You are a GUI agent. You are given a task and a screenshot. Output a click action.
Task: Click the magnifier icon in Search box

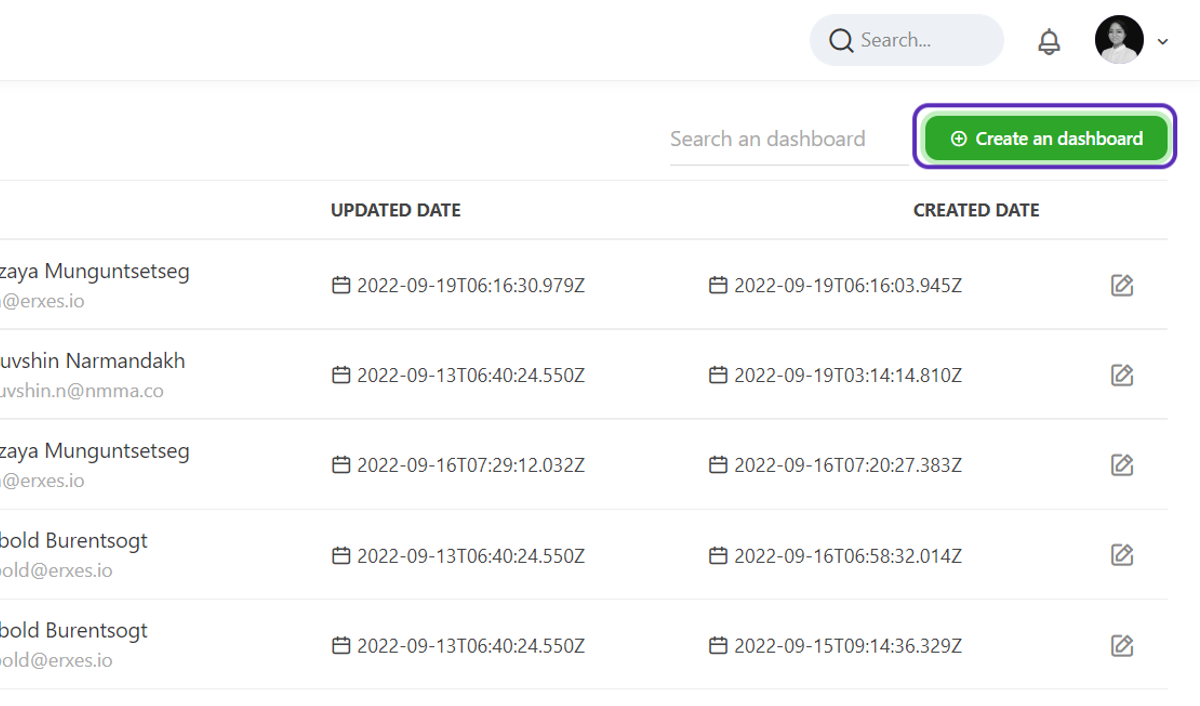[x=842, y=40]
